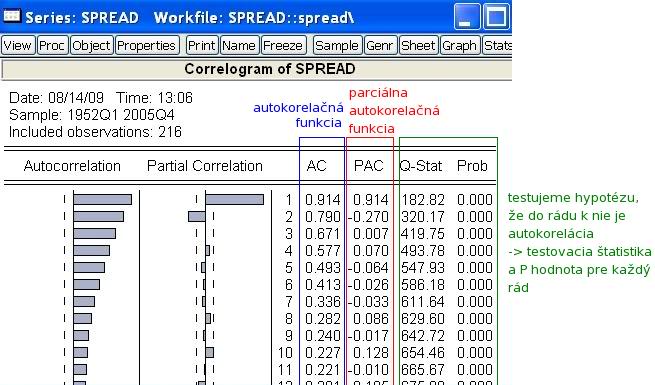
Task: Select AC value 0.413 for lag 6
Action: coord(322,285)
